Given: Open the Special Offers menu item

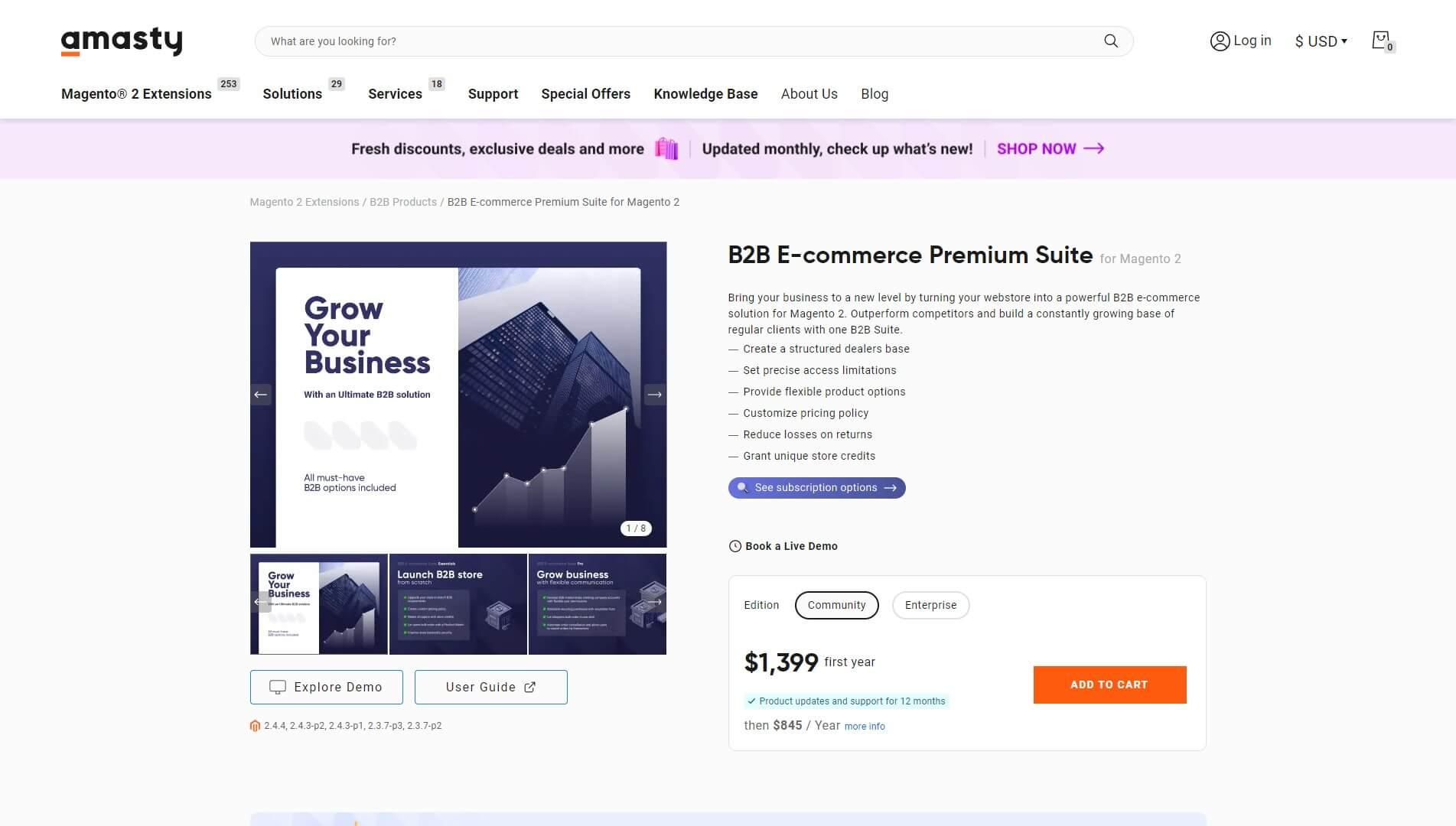Looking at the screenshot, I should click(585, 94).
